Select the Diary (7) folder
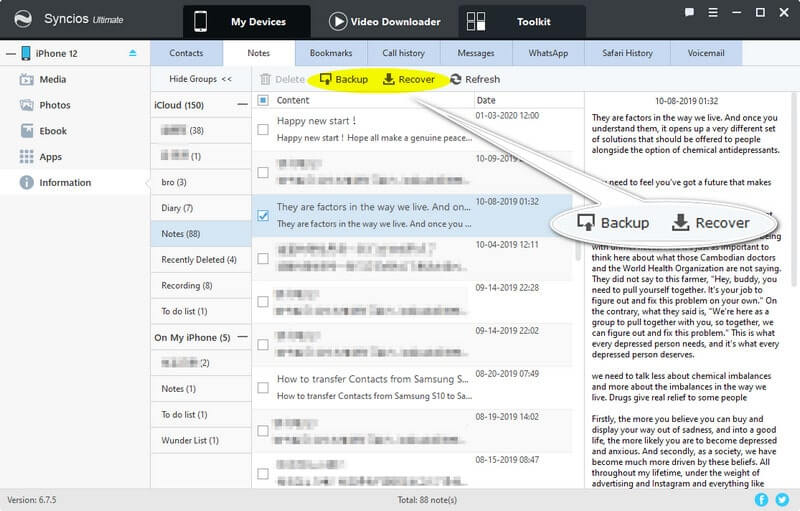The height and width of the screenshot is (511, 800). click(201, 208)
